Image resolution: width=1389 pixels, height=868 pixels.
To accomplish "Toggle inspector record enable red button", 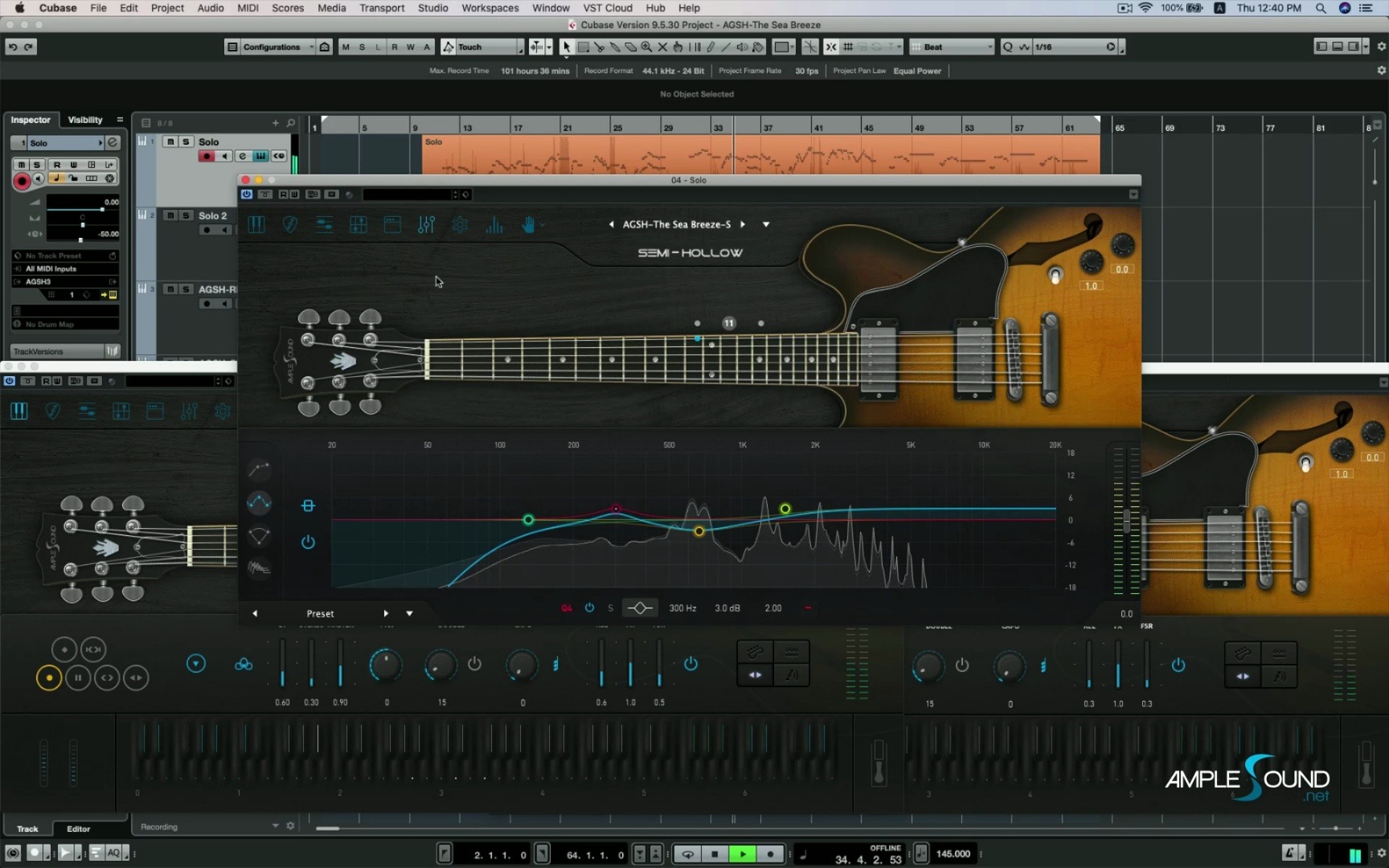I will [x=22, y=182].
